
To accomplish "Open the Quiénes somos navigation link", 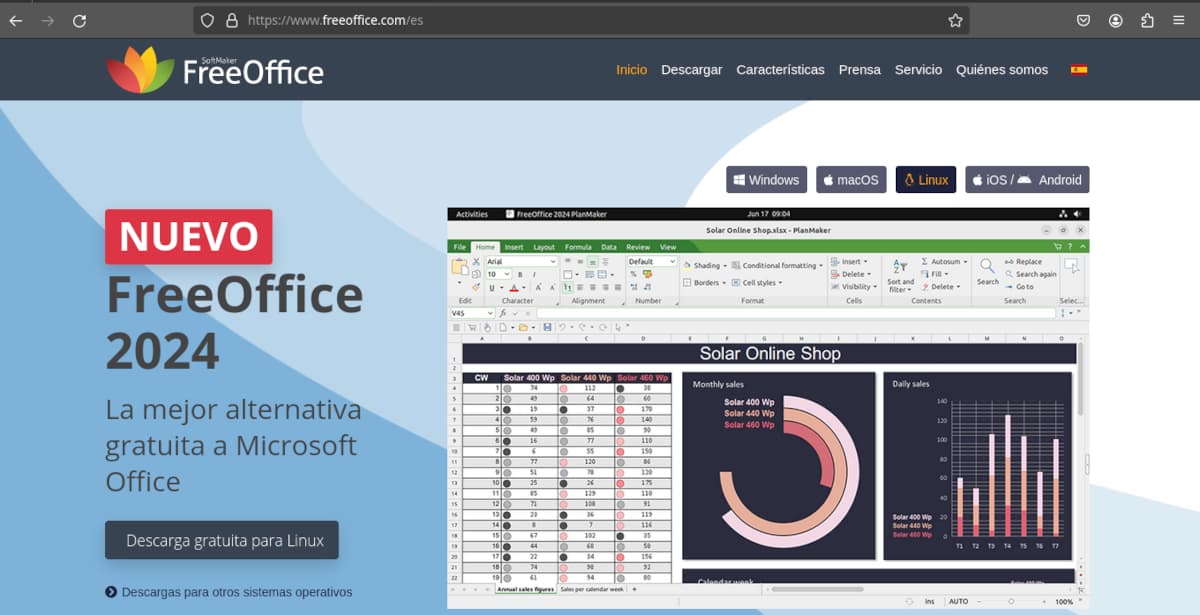I will coord(1002,69).
